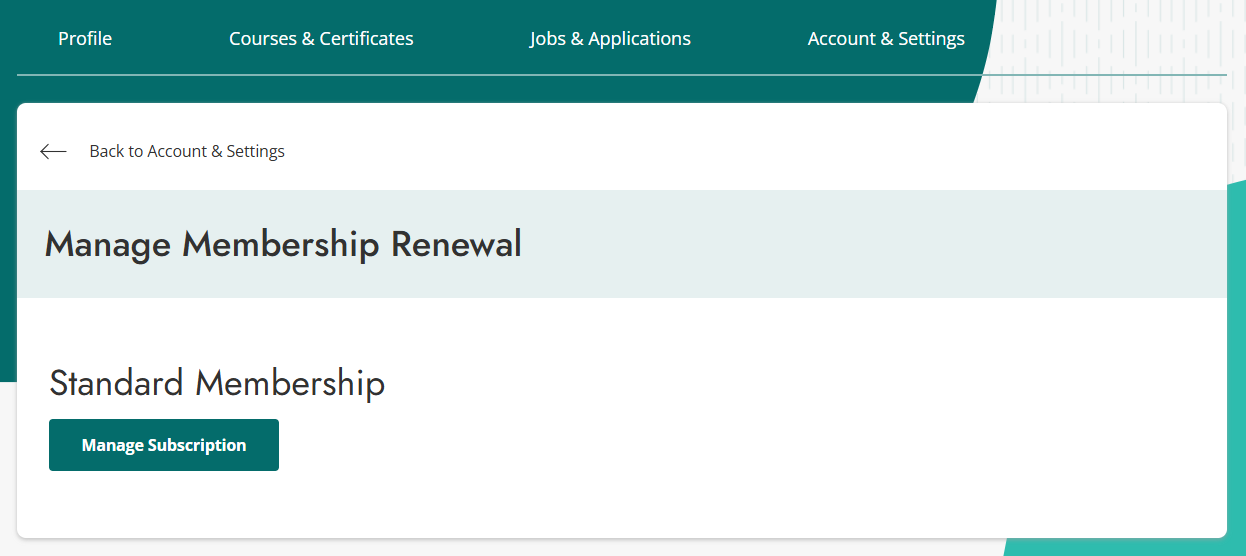
Task: Open the Jobs & Applications tab
Action: [610, 39]
